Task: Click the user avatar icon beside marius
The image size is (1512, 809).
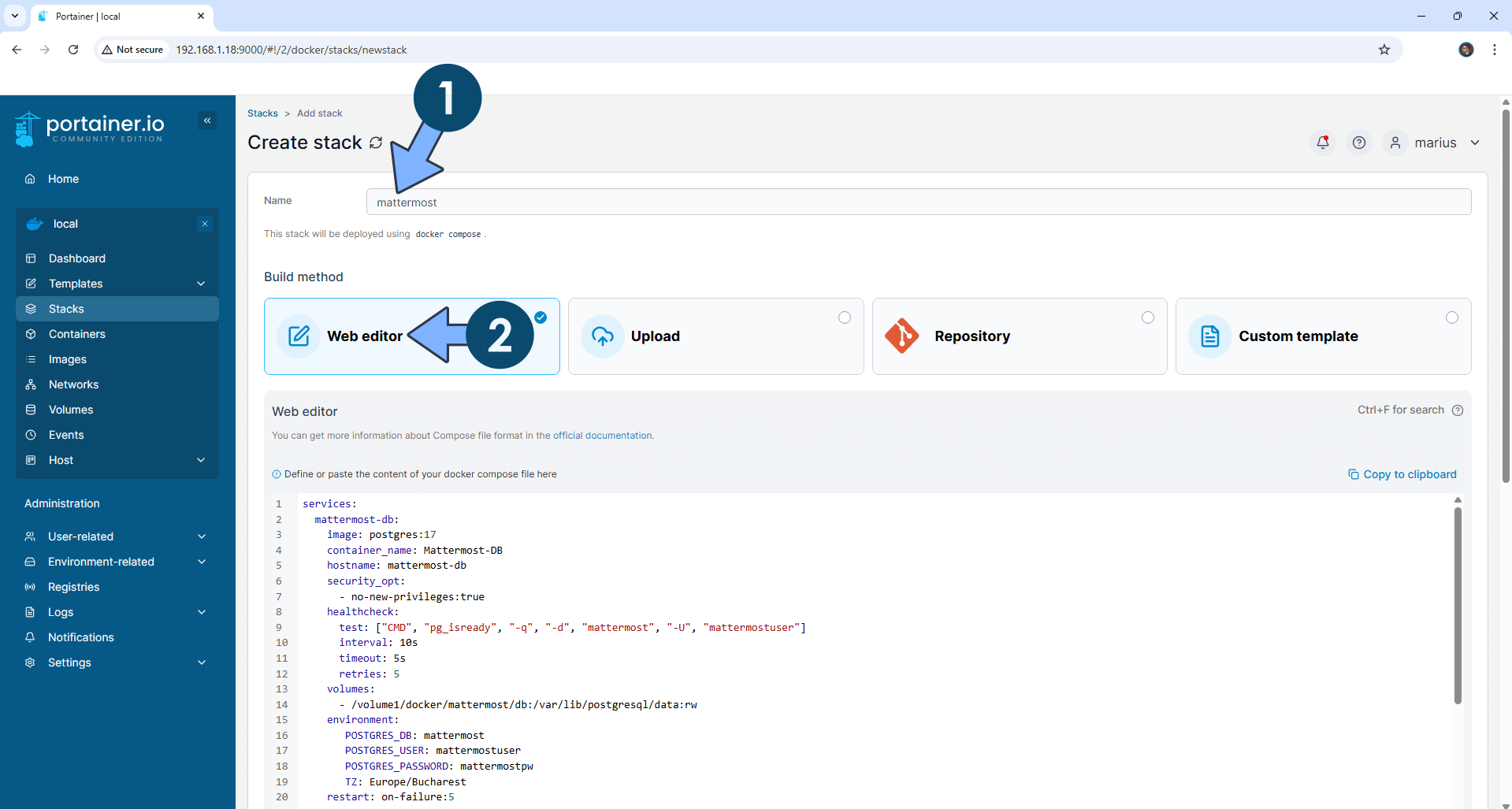Action: coord(1395,143)
